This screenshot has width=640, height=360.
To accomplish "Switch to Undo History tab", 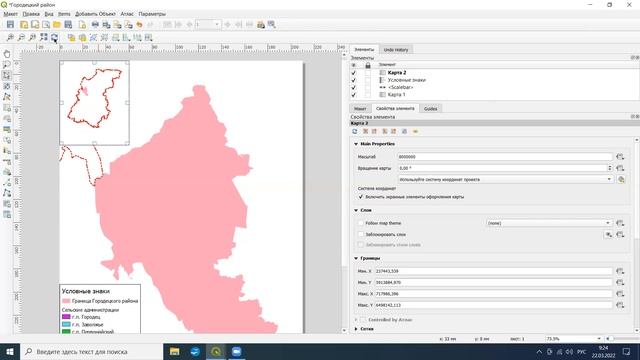I will 396,50.
